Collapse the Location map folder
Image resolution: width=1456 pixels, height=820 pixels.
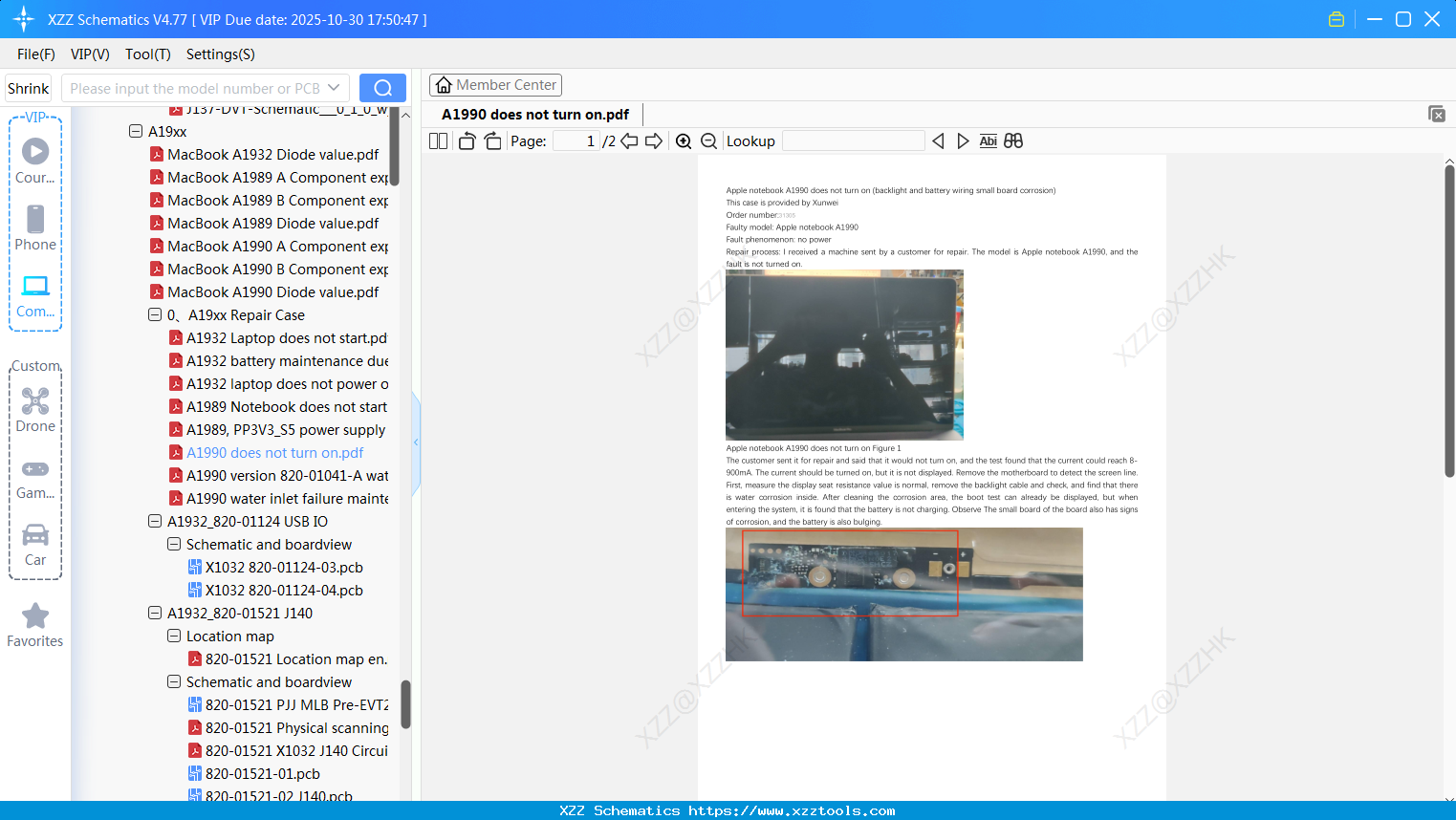pyautogui.click(x=174, y=636)
